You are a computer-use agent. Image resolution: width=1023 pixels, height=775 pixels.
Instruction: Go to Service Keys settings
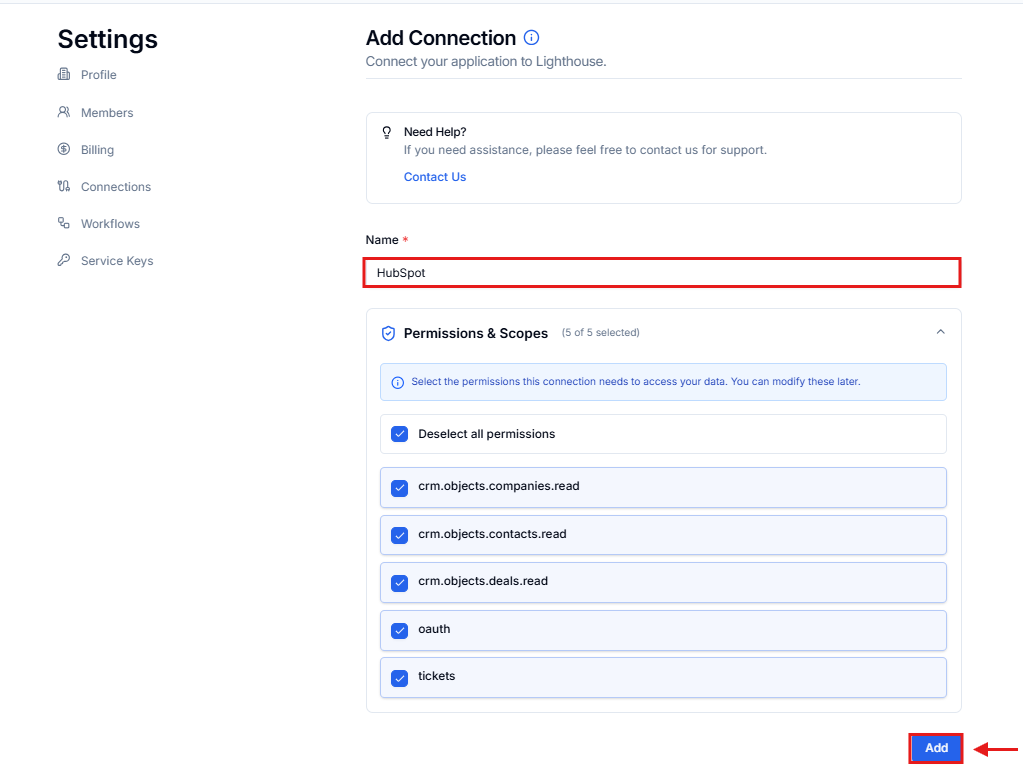[117, 261]
